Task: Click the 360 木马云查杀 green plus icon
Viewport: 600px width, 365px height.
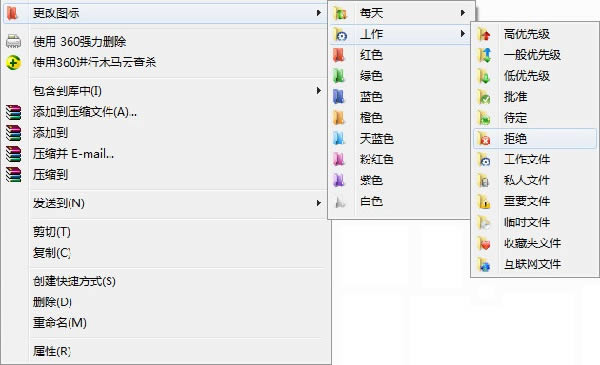Action: (13, 62)
